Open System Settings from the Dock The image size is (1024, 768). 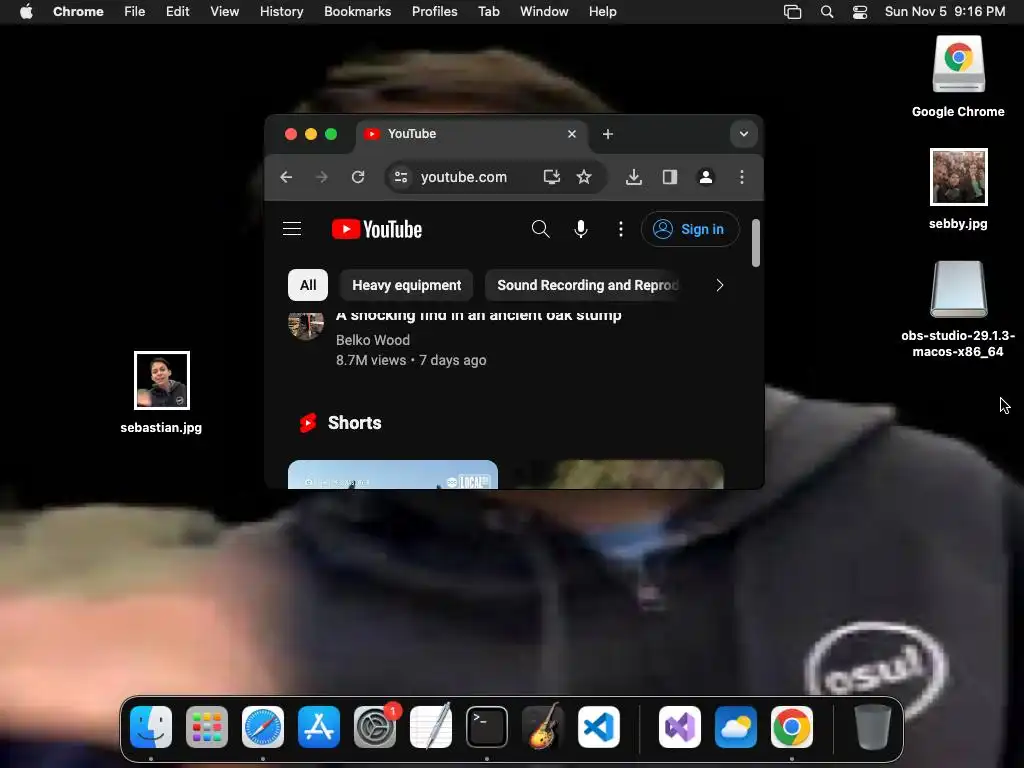(375, 727)
